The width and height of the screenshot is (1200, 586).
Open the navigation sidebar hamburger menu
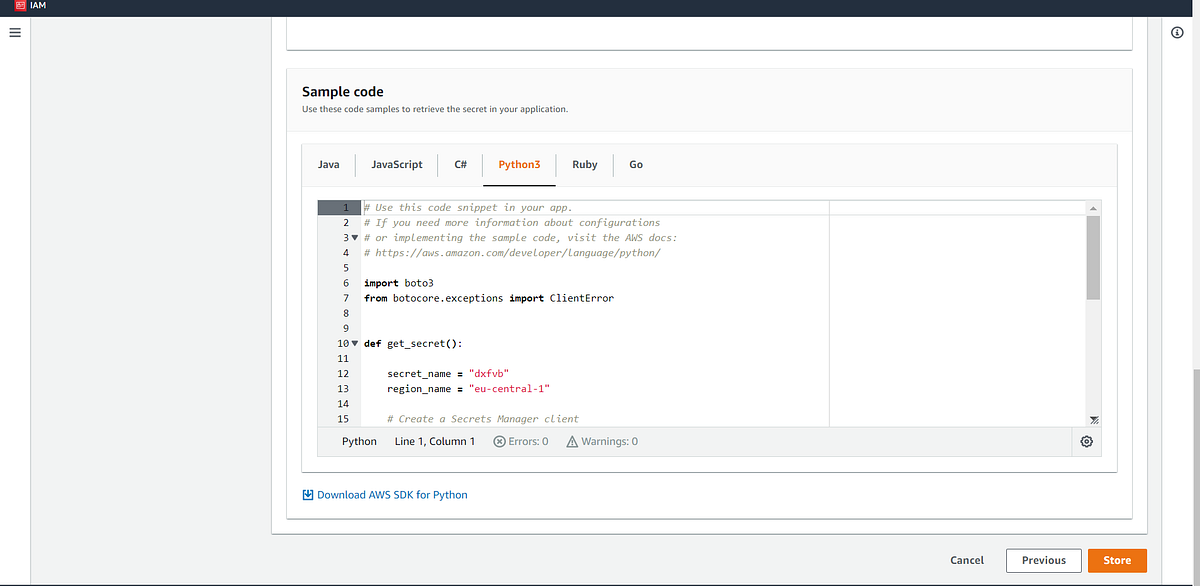(14, 32)
